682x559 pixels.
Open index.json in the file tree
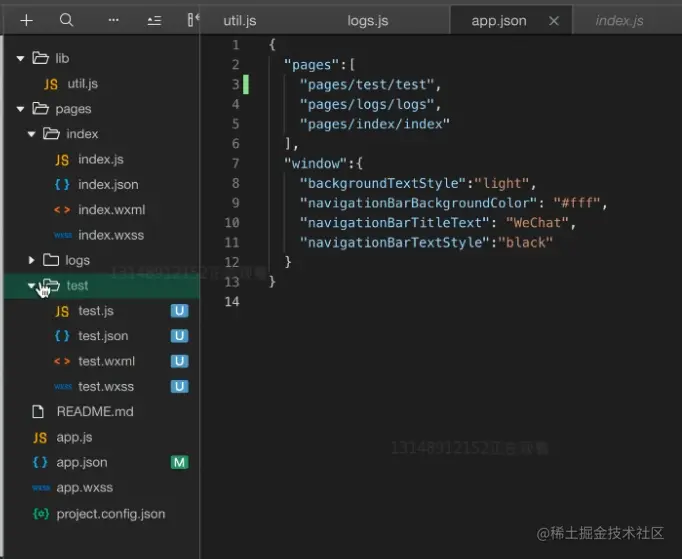tap(108, 184)
